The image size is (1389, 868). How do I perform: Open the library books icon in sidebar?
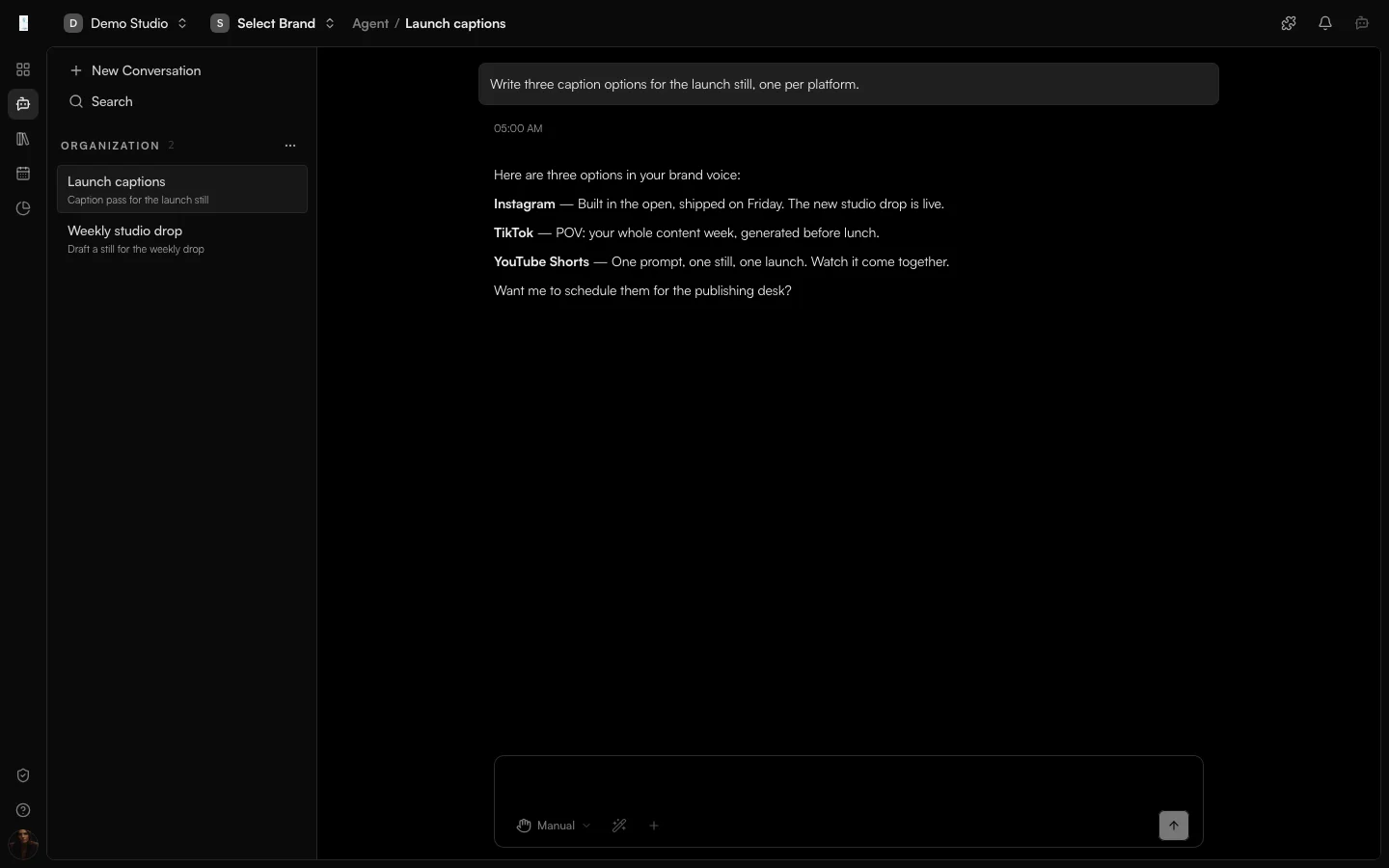tap(23, 139)
